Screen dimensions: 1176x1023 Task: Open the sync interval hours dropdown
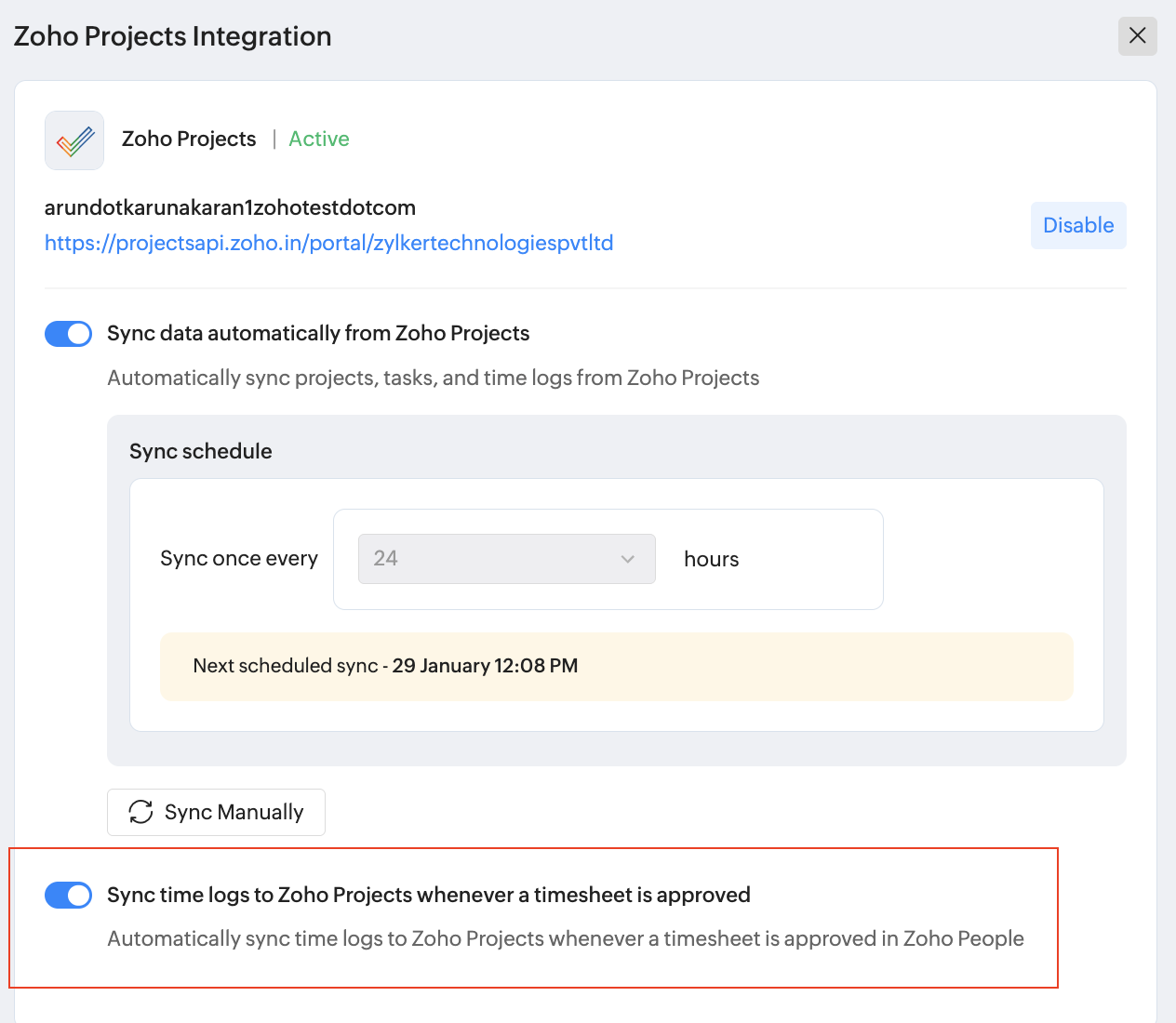pos(506,559)
